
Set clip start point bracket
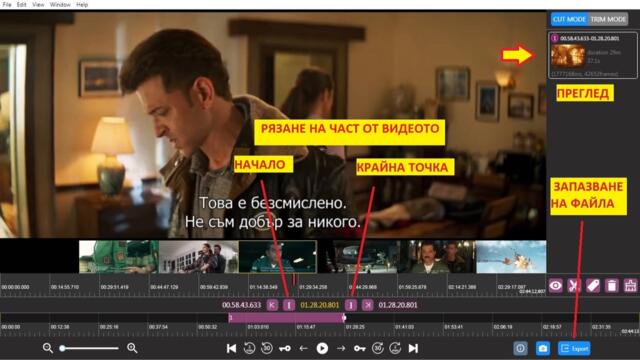click(x=289, y=305)
